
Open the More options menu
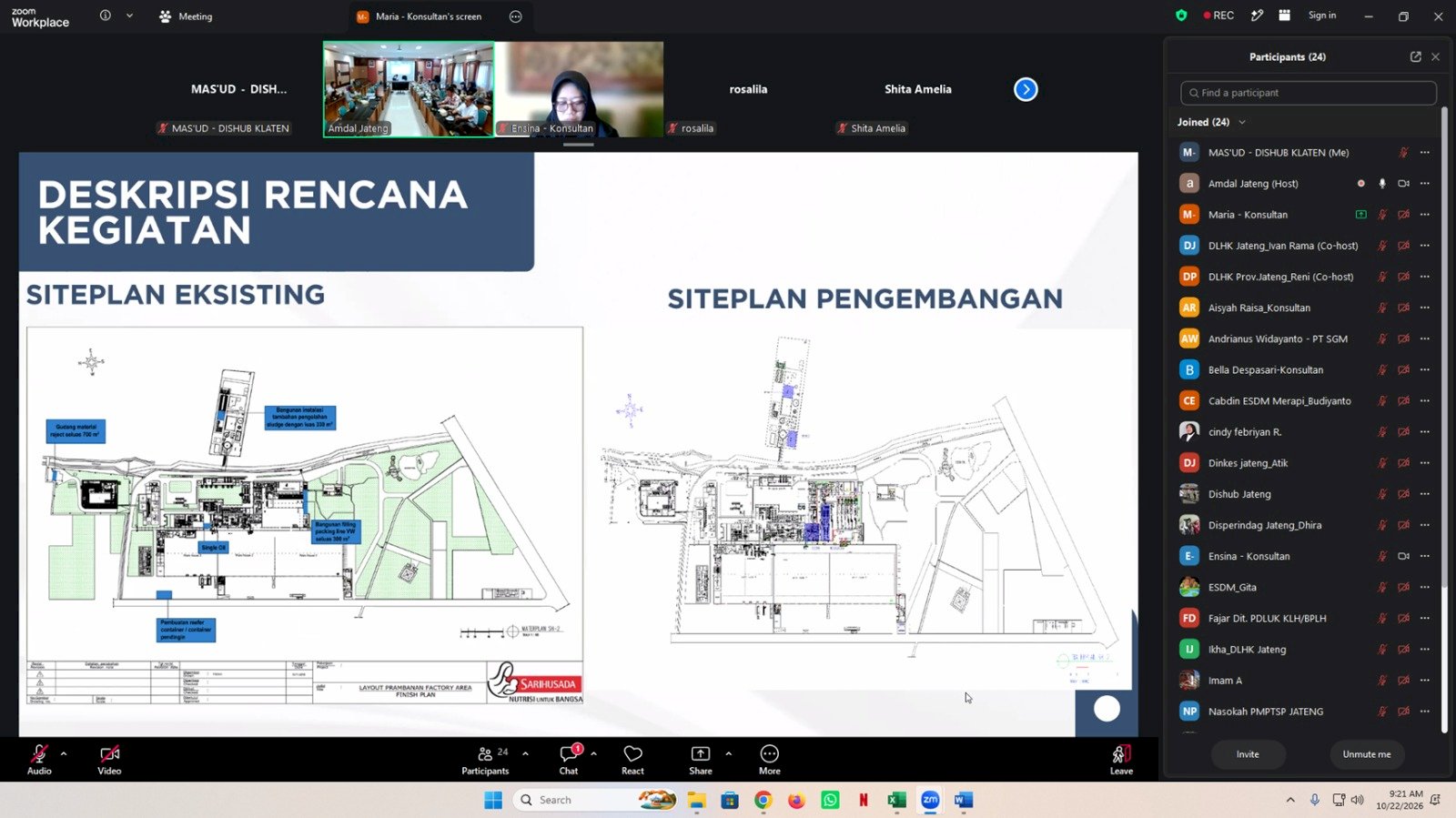[x=770, y=759]
